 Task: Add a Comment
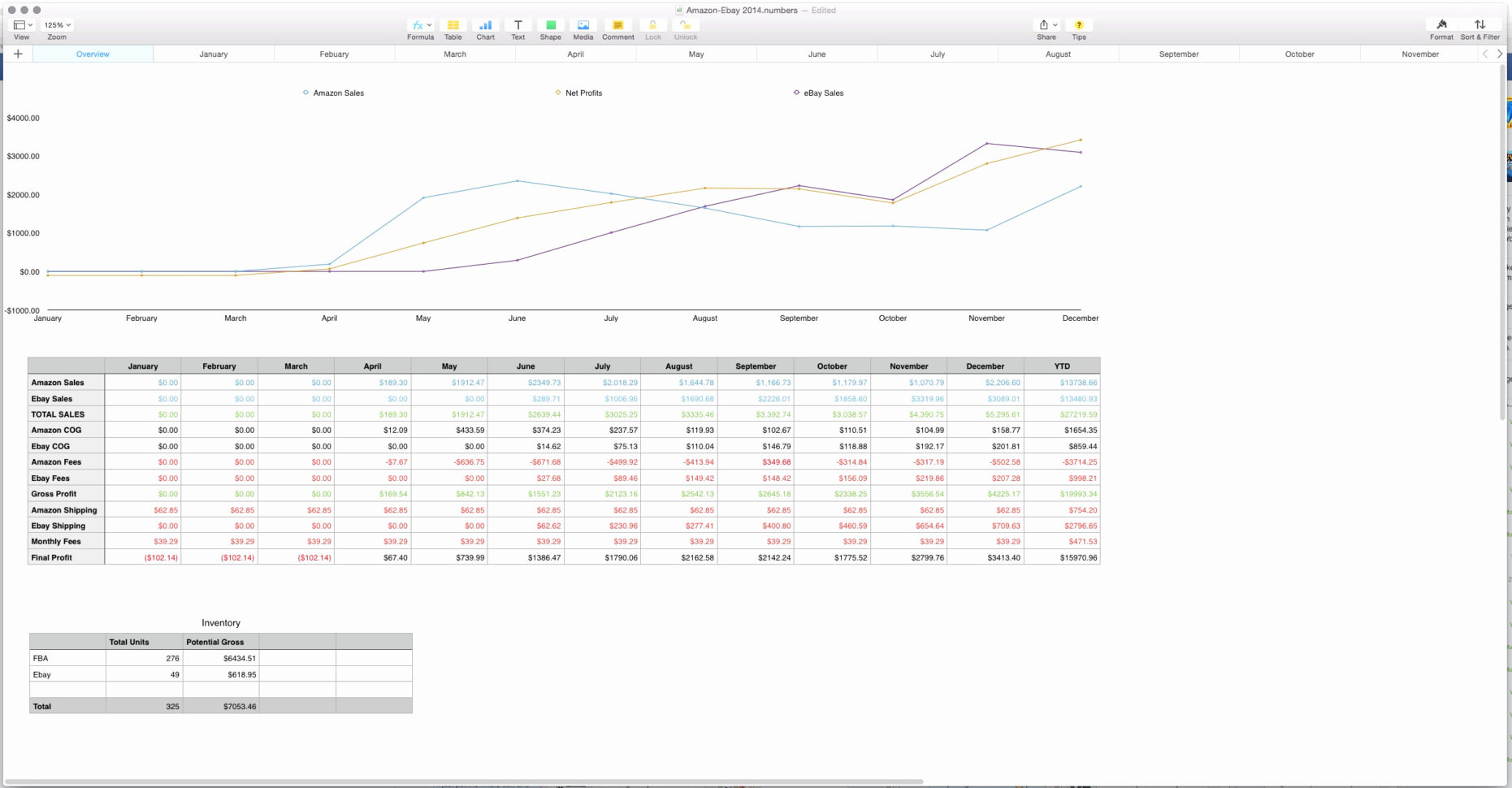click(617, 25)
